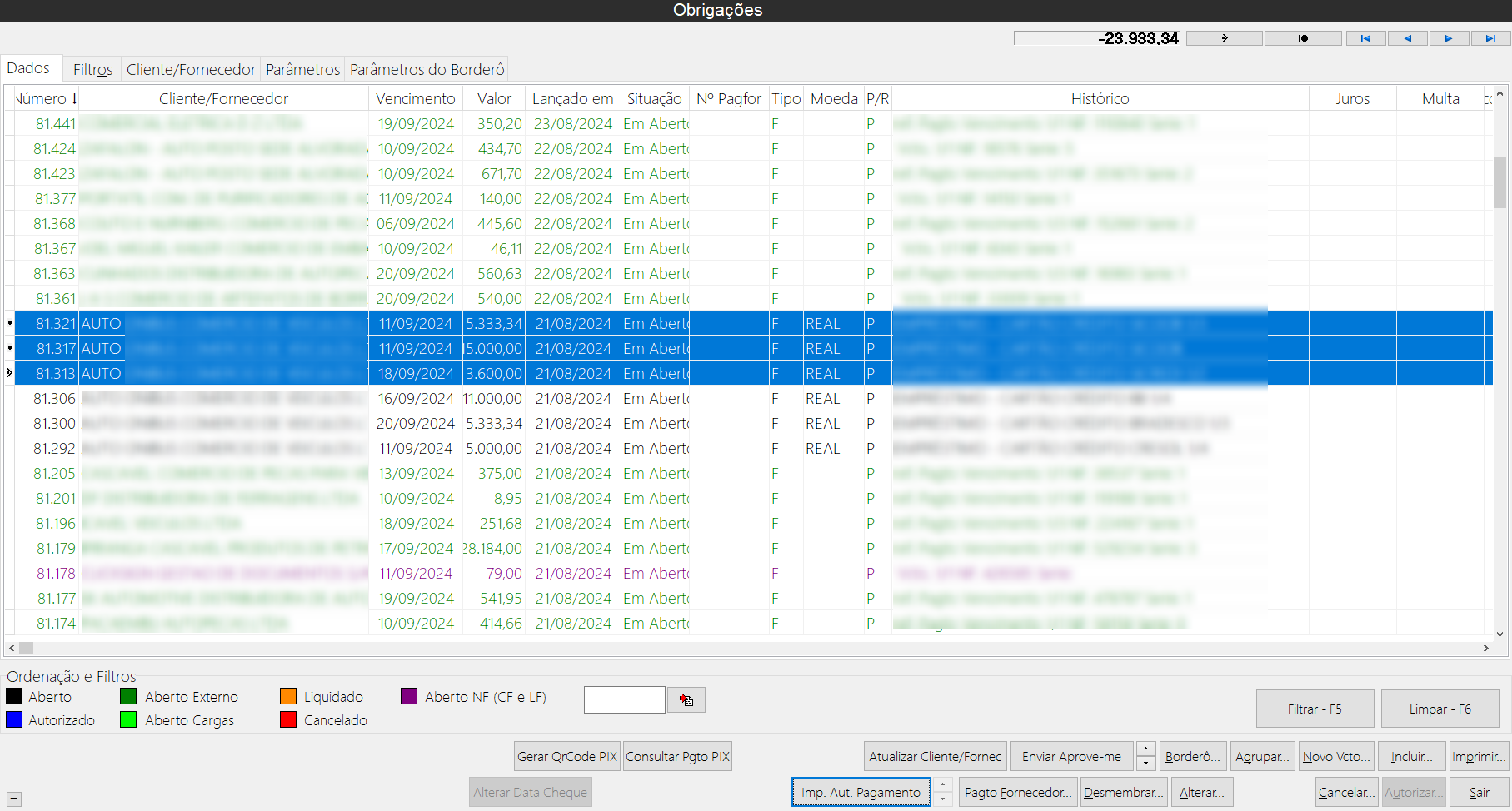Image resolution: width=1512 pixels, height=811 pixels.
Task: Click the Imprimir... button
Action: pos(1479,756)
